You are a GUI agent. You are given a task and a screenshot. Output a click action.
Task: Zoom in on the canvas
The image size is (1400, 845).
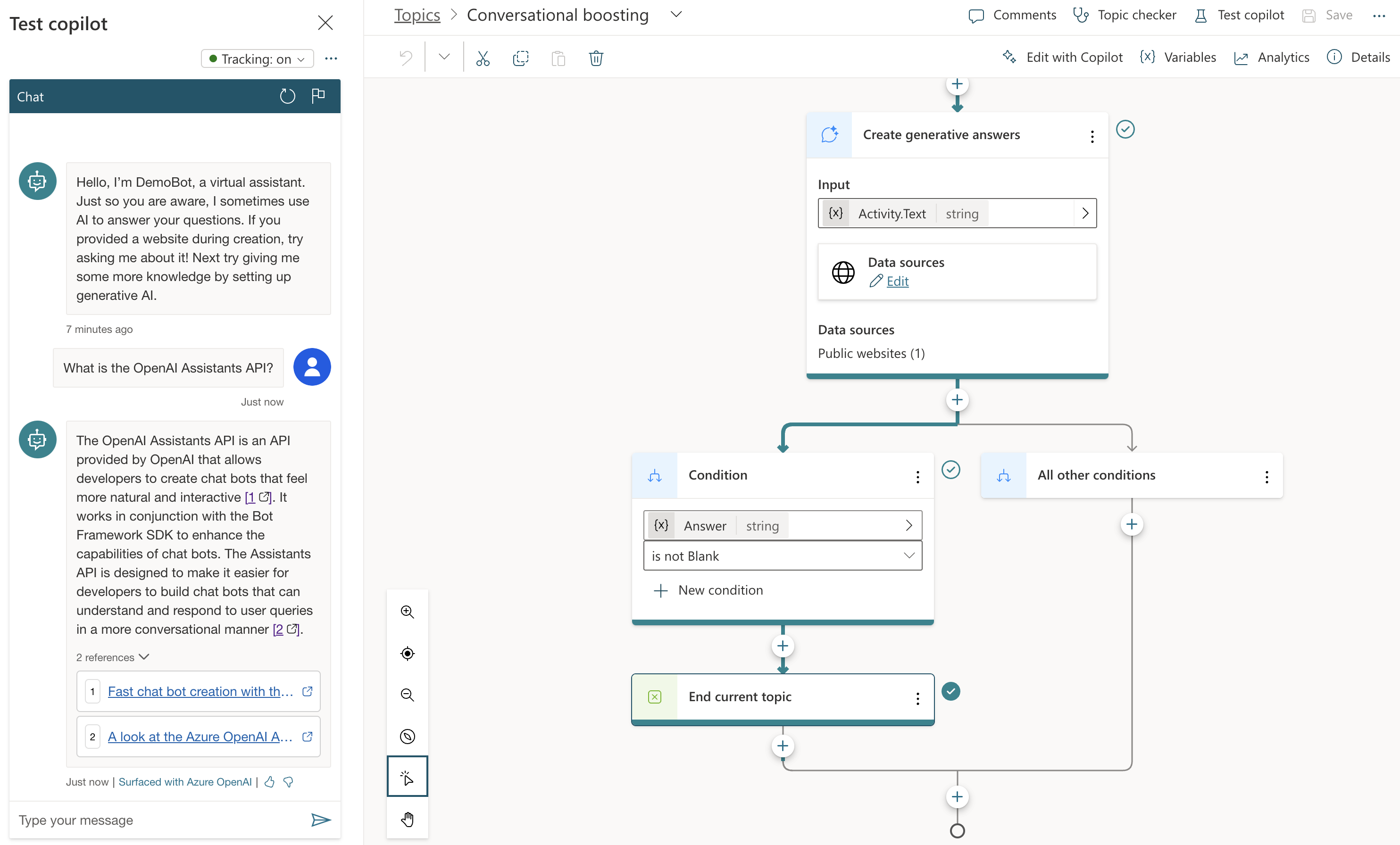point(407,612)
